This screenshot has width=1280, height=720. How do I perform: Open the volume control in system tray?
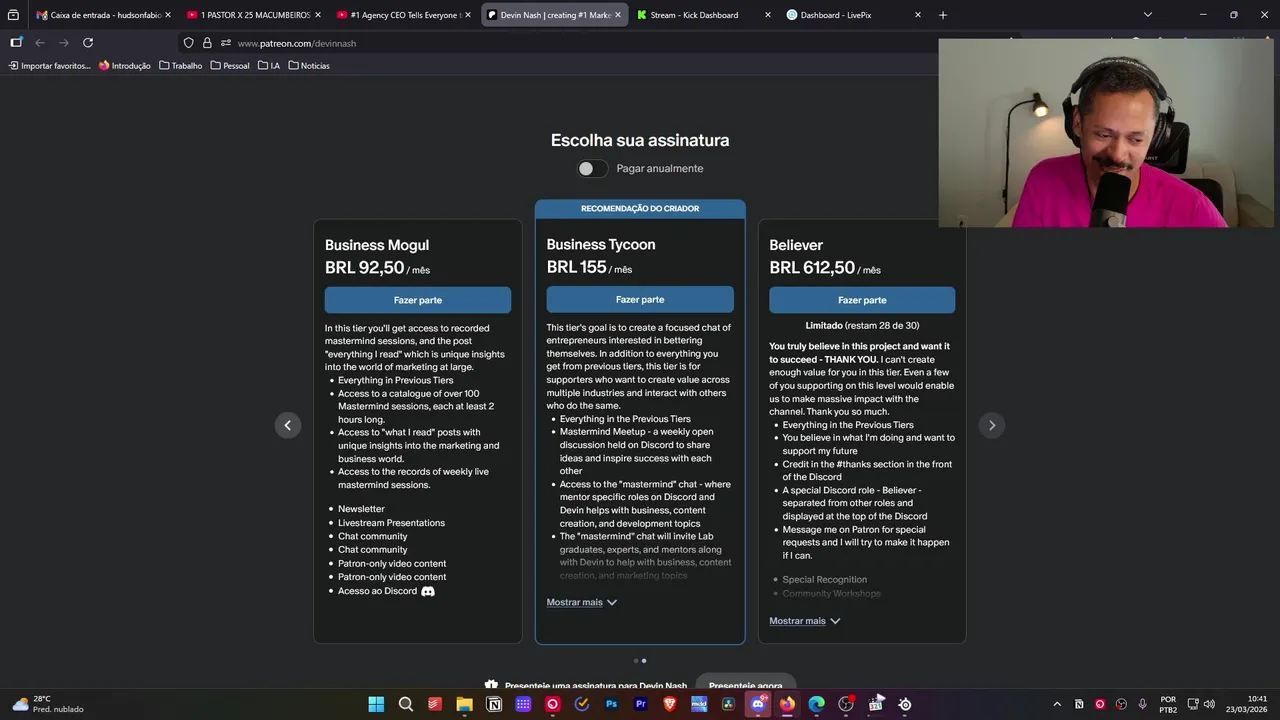(x=1209, y=704)
